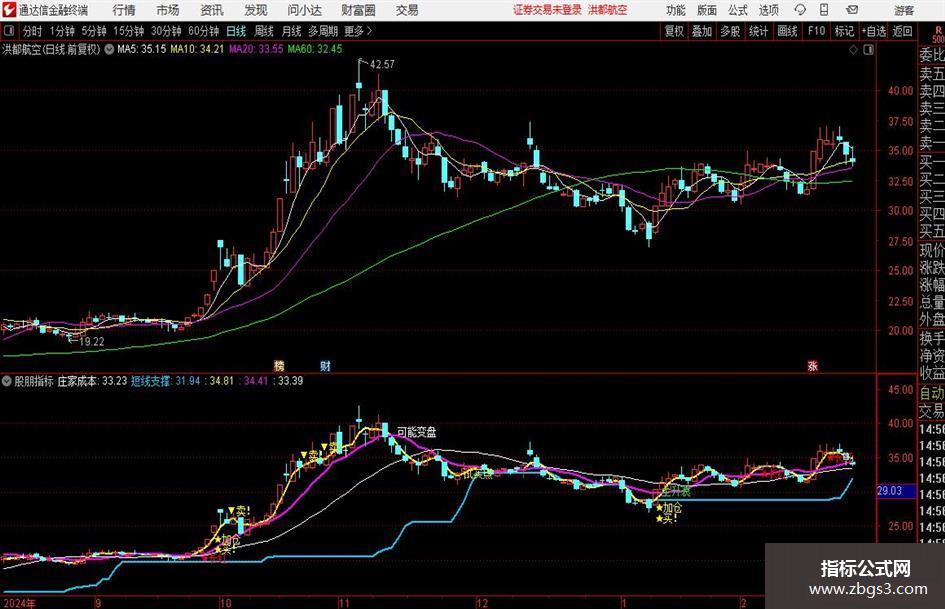Click the 叠加 overlay toolbar button
The width and height of the screenshot is (945, 609).
[x=702, y=31]
